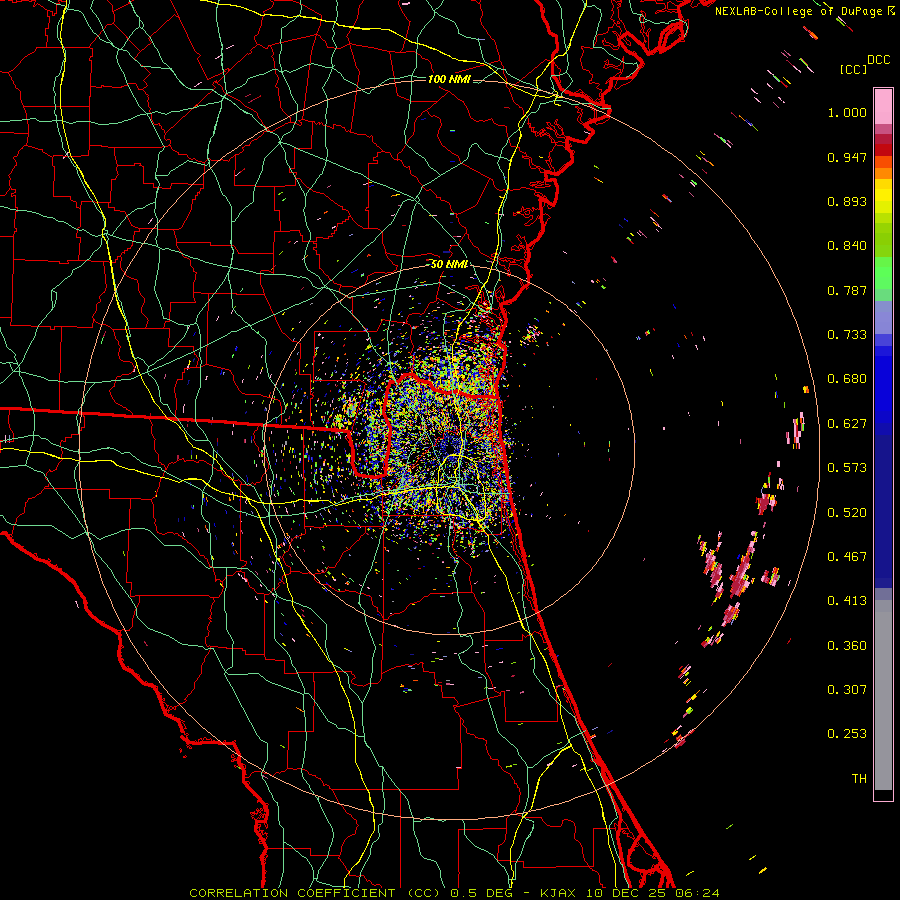Select the 0.307 legend value
The image size is (900, 900).
click(x=847, y=690)
